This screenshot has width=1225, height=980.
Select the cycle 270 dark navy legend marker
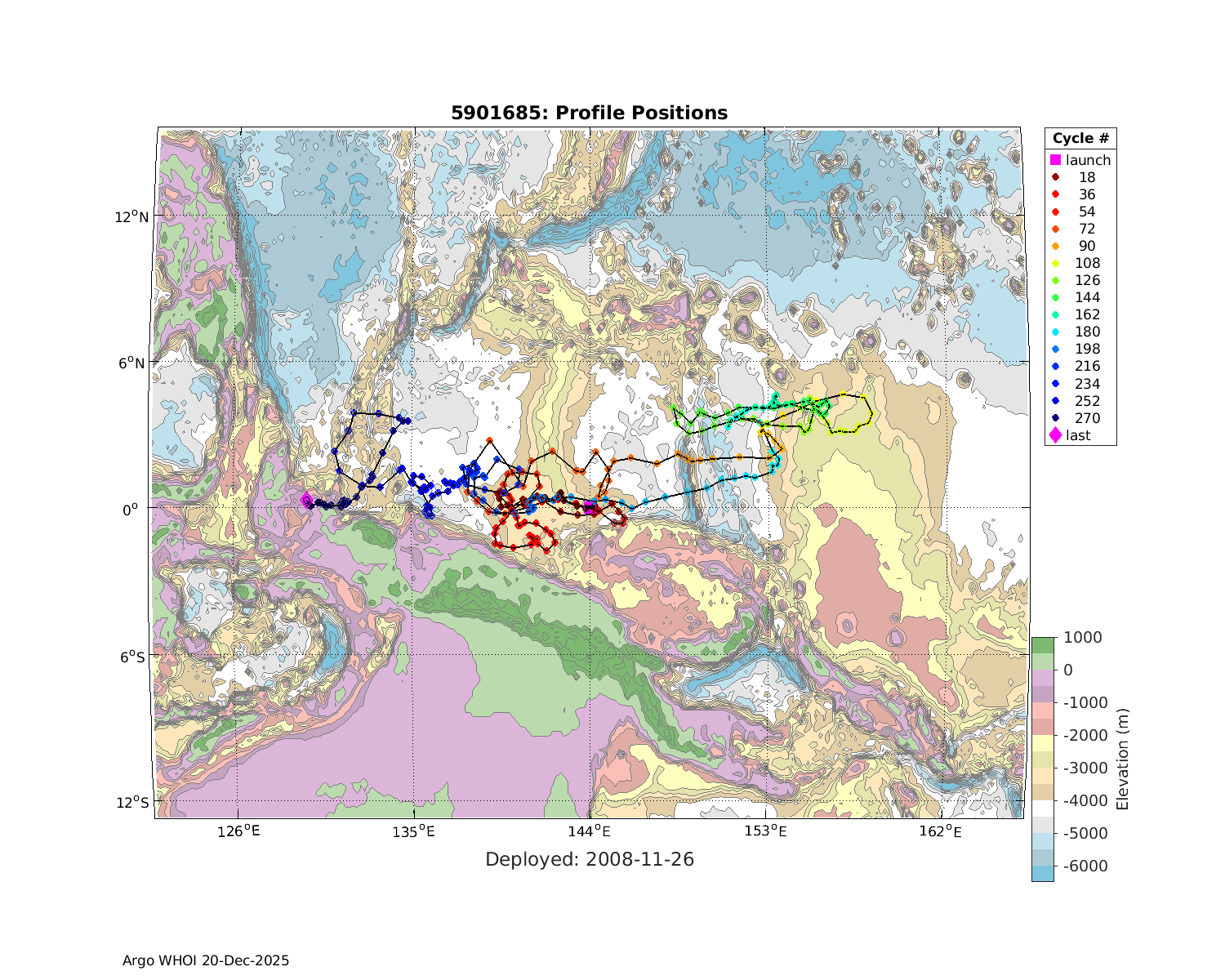[1055, 418]
